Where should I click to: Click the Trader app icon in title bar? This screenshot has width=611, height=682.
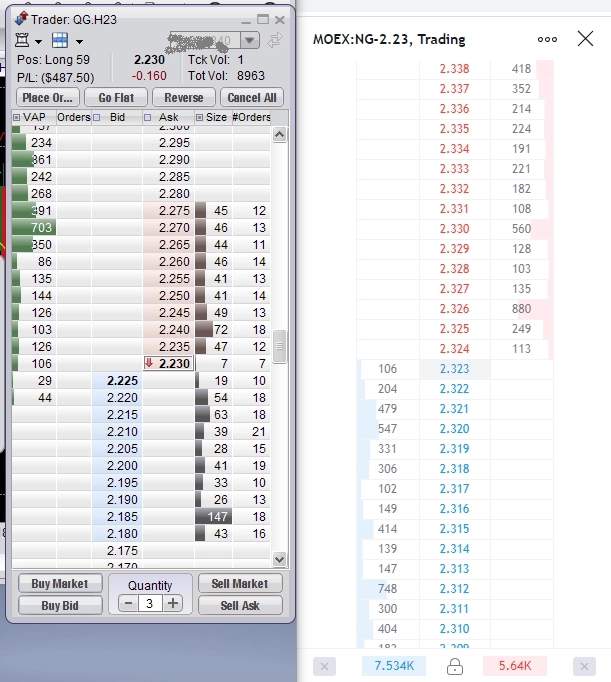point(21,19)
